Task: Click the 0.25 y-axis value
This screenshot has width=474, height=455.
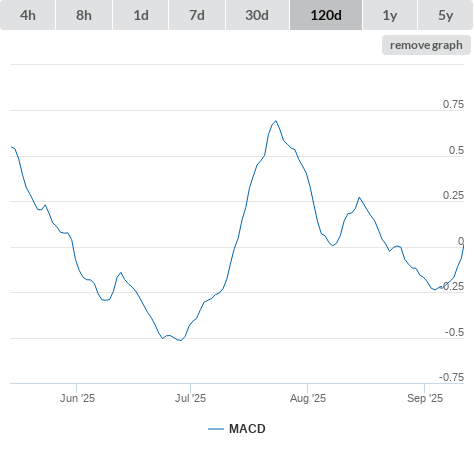Action: point(453,195)
